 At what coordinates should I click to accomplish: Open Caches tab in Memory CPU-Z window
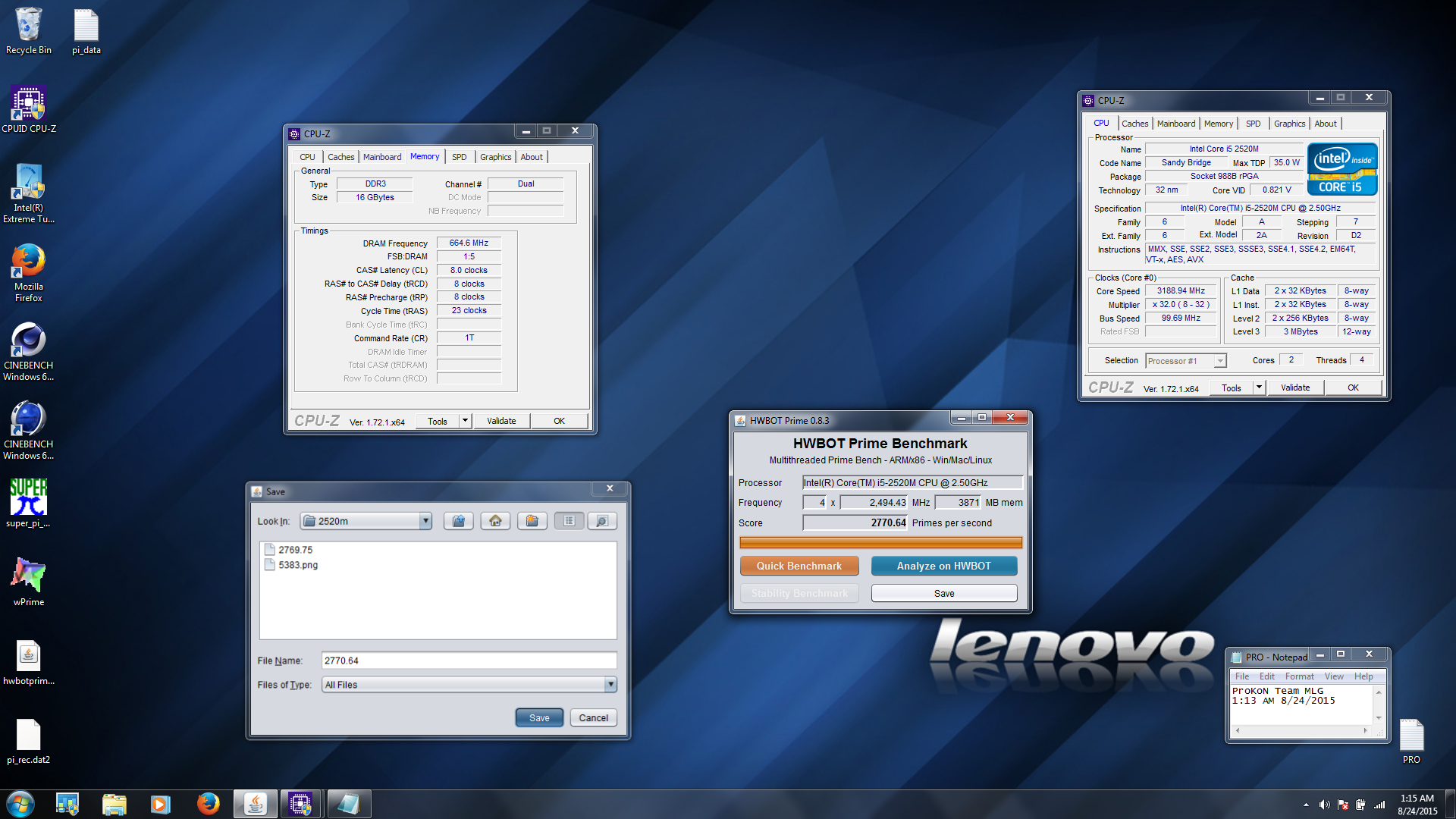pyautogui.click(x=340, y=157)
